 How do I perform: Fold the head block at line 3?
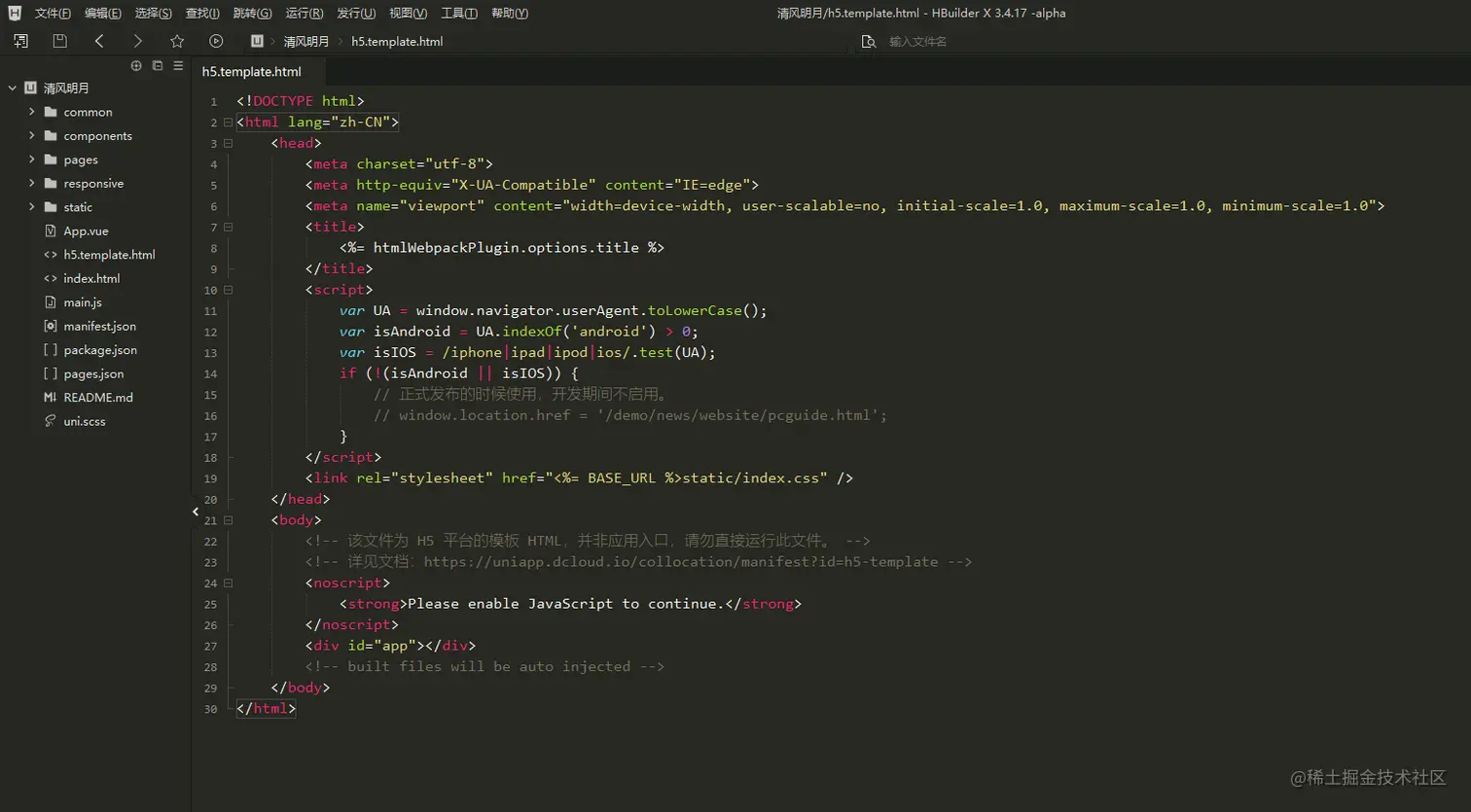pos(229,143)
